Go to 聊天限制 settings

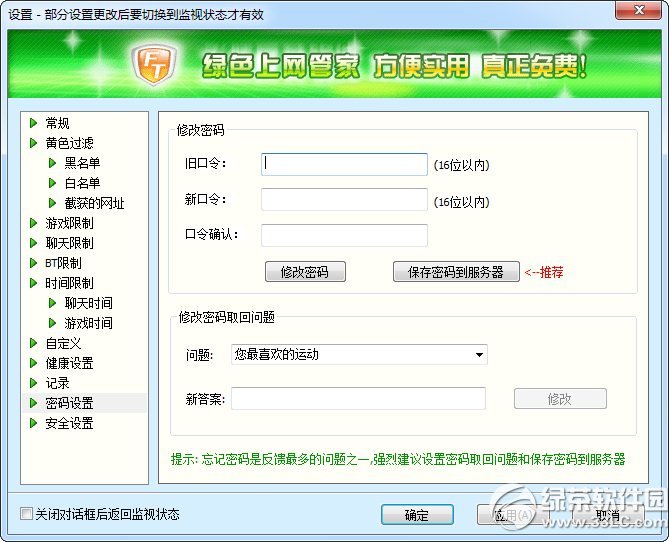(x=69, y=243)
